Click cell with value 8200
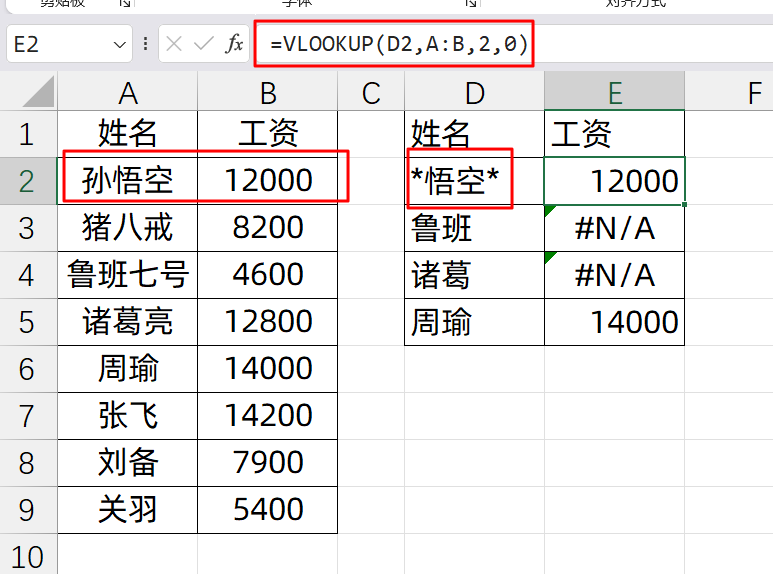 [268, 228]
